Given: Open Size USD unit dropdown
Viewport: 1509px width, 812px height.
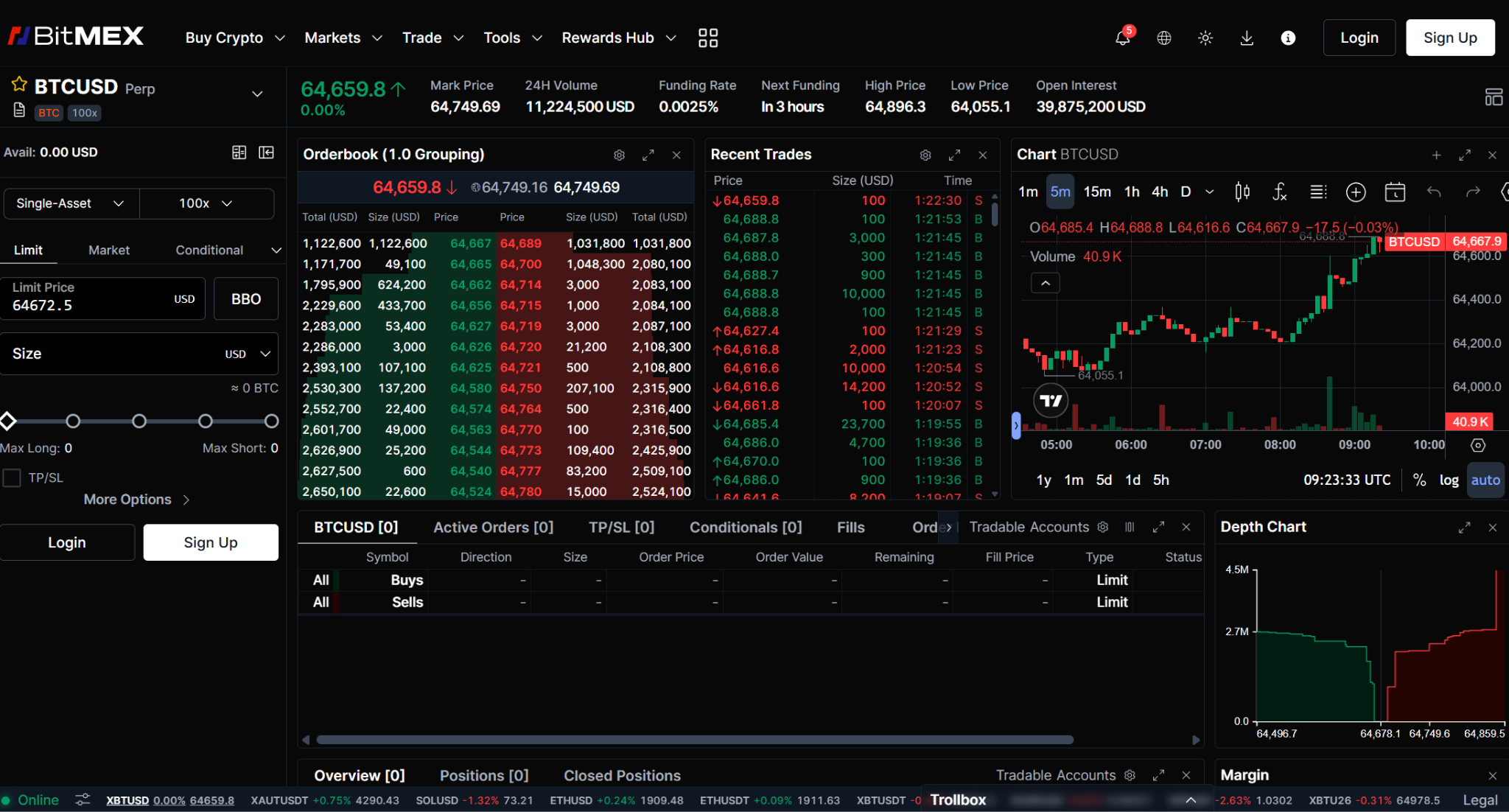Looking at the screenshot, I should point(248,354).
